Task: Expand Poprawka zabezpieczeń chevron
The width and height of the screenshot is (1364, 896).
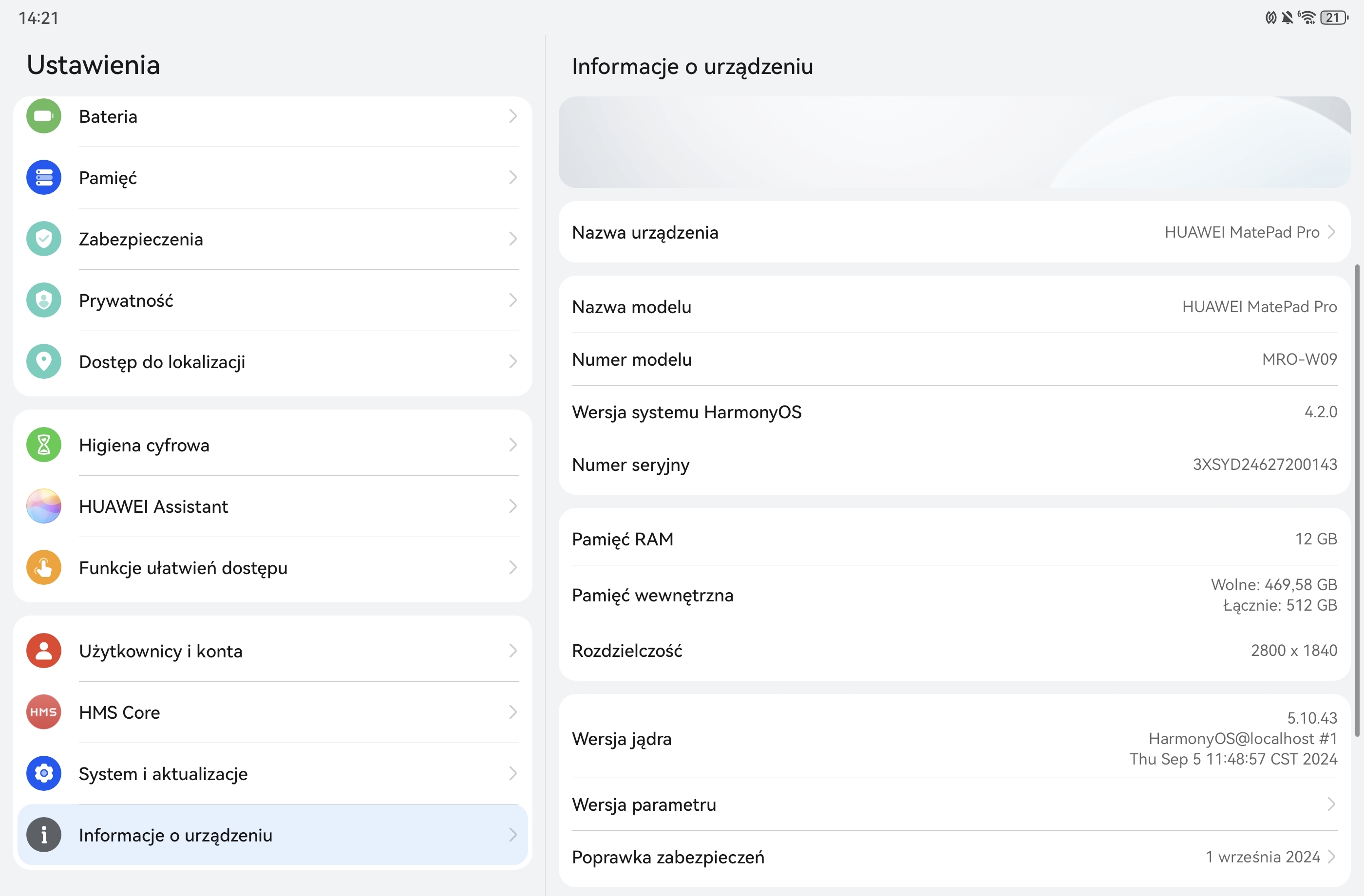Action: (1331, 857)
